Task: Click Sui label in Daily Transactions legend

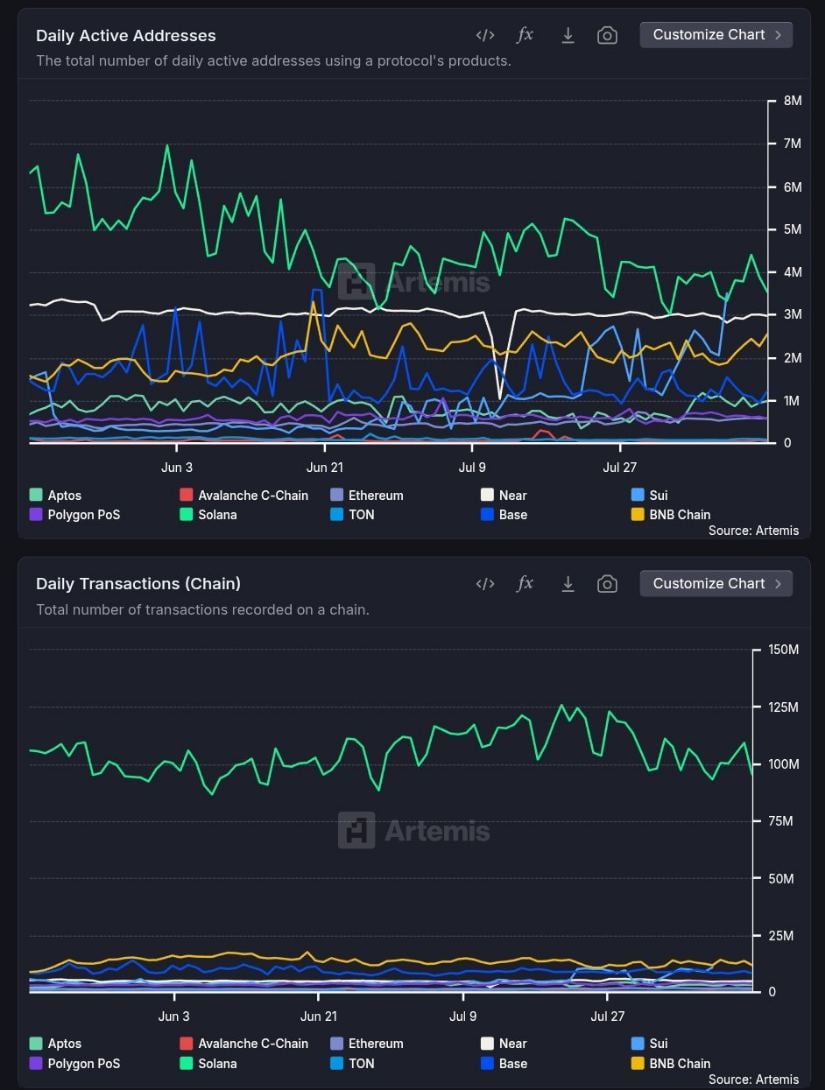Action: pos(659,1043)
